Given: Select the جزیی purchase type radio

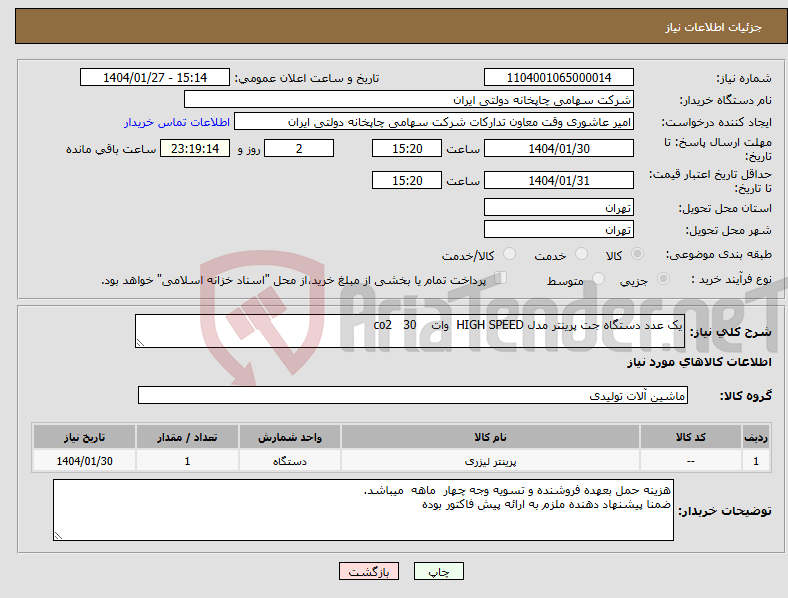Looking at the screenshot, I should pos(663,278).
